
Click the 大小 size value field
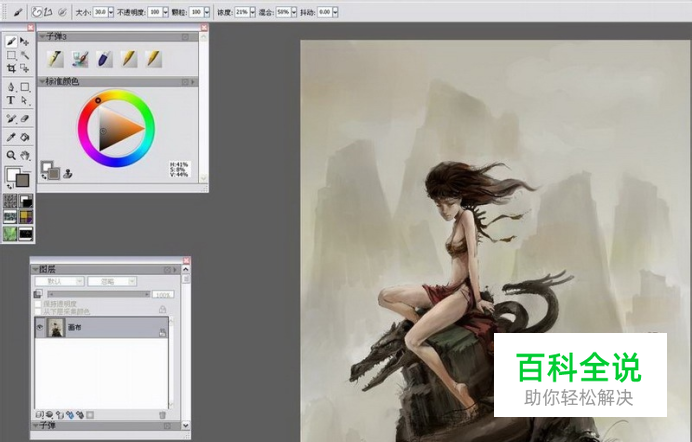[x=100, y=12]
